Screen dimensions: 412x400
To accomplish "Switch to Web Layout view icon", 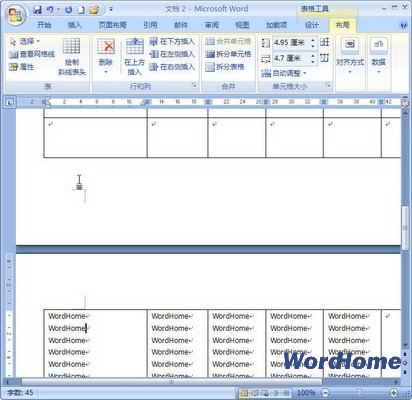I will coord(266,393).
